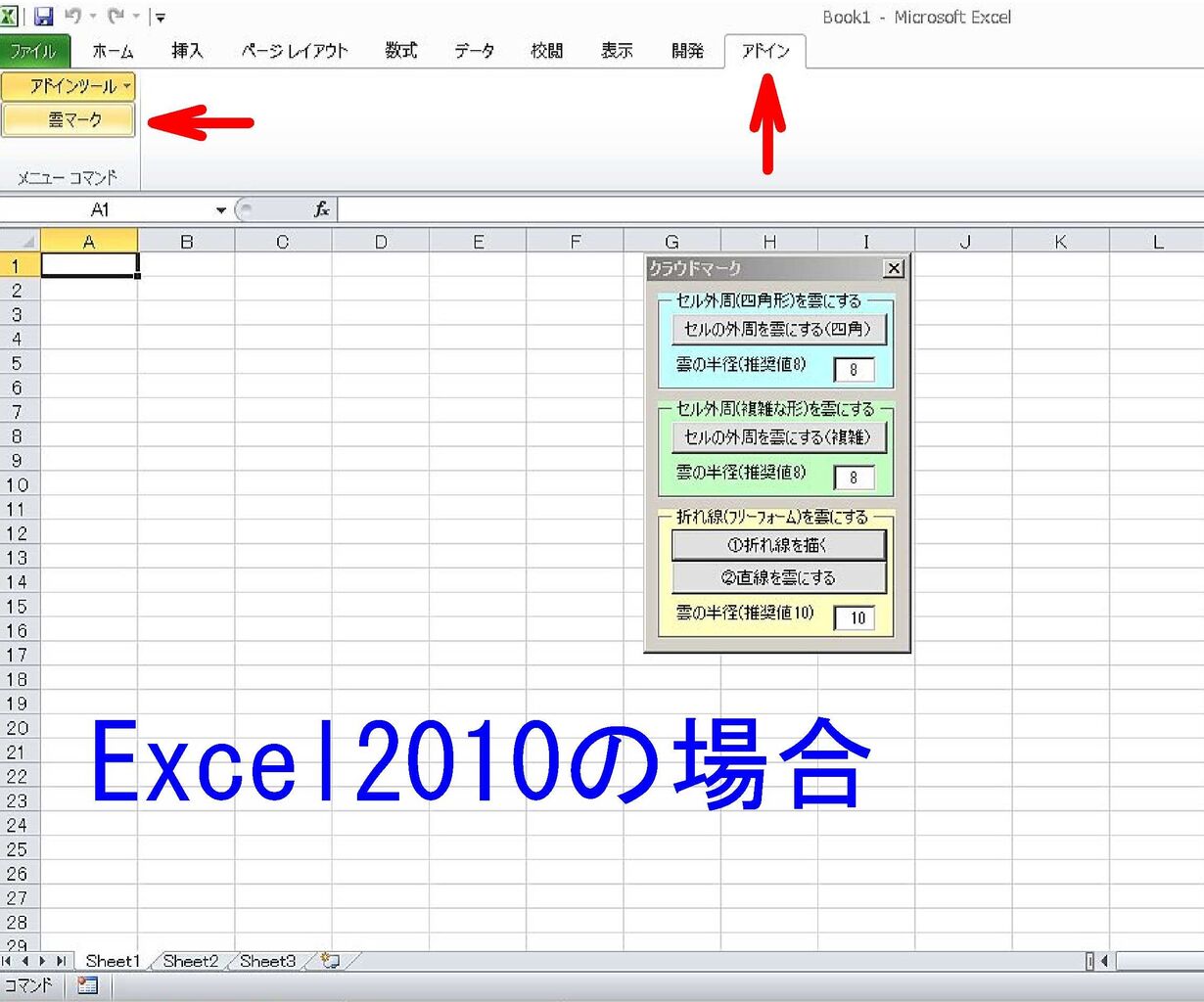This screenshot has height=1002, width=1204.
Task: Click cell A1
Action: pos(89,264)
